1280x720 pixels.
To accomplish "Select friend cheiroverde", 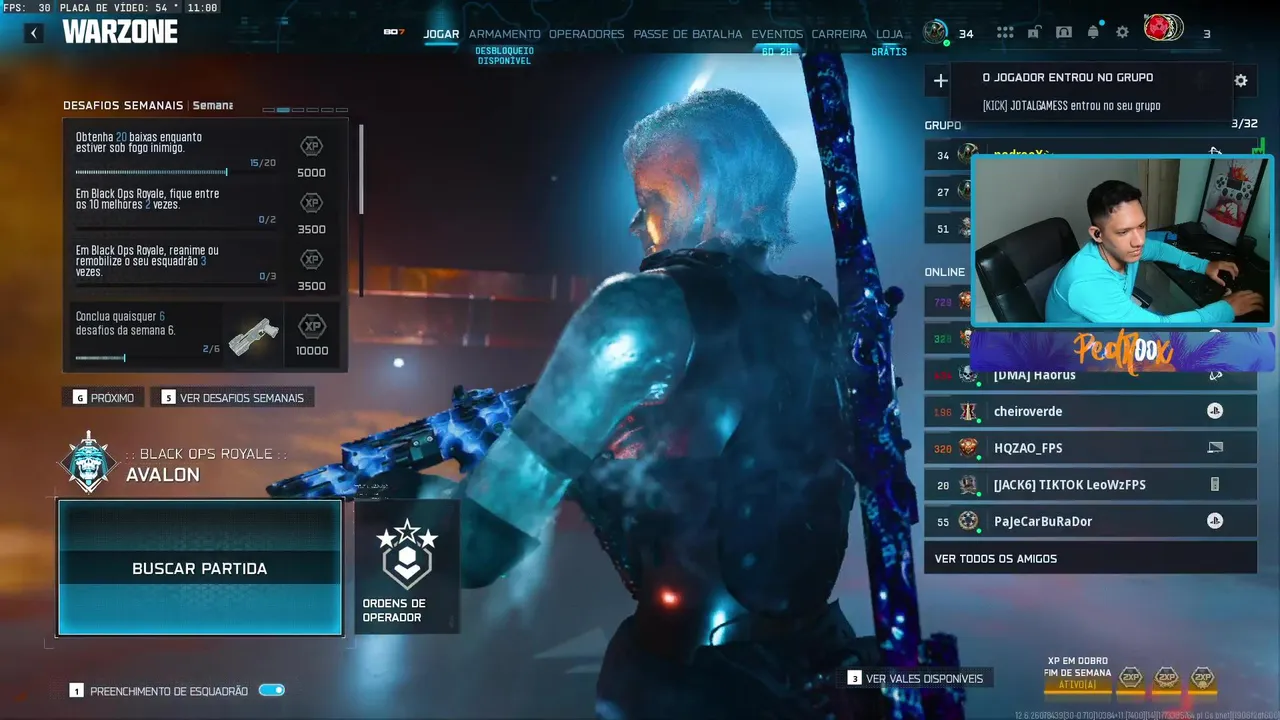I will click(1090, 411).
